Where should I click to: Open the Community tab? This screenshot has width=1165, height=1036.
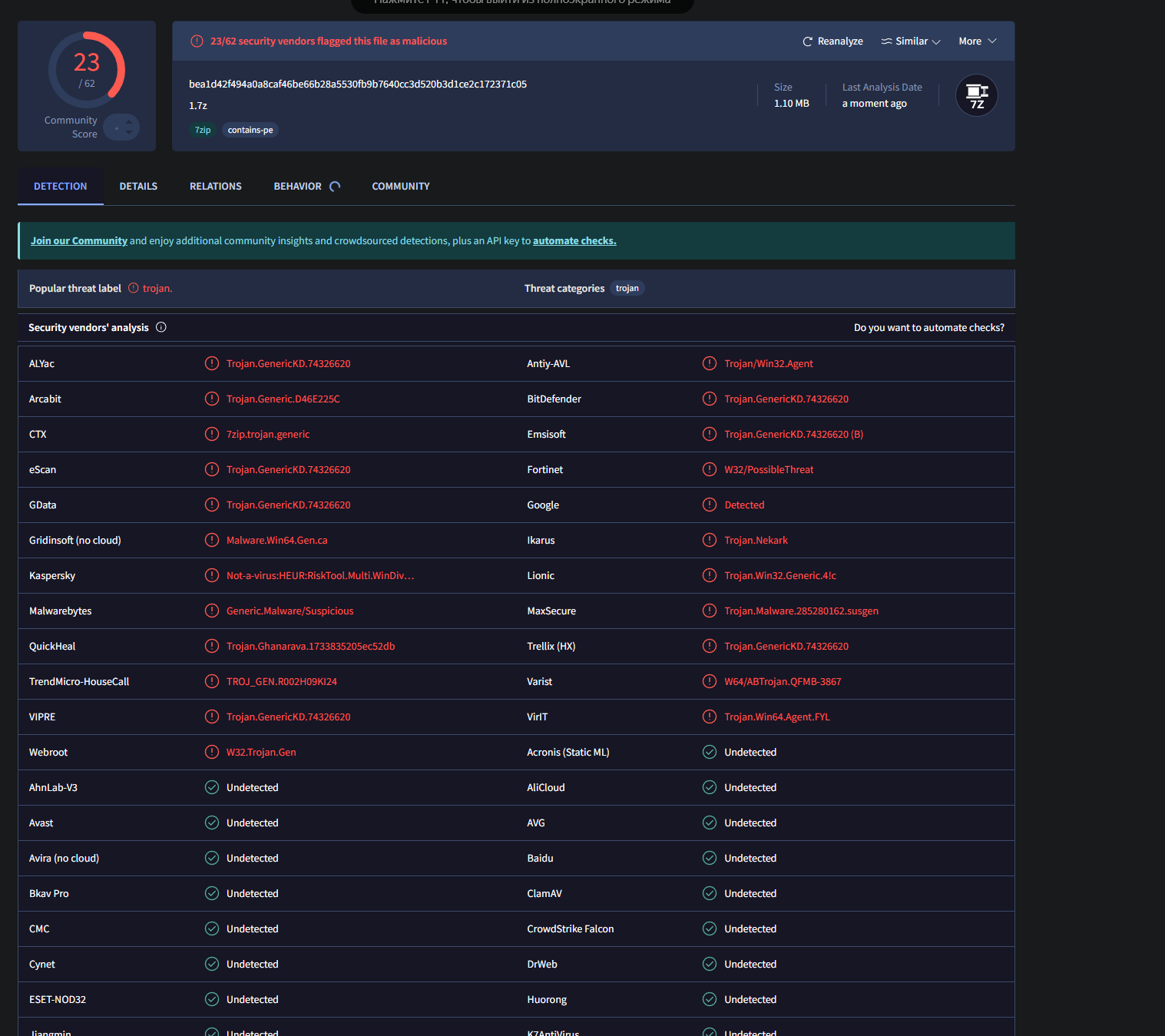click(401, 187)
